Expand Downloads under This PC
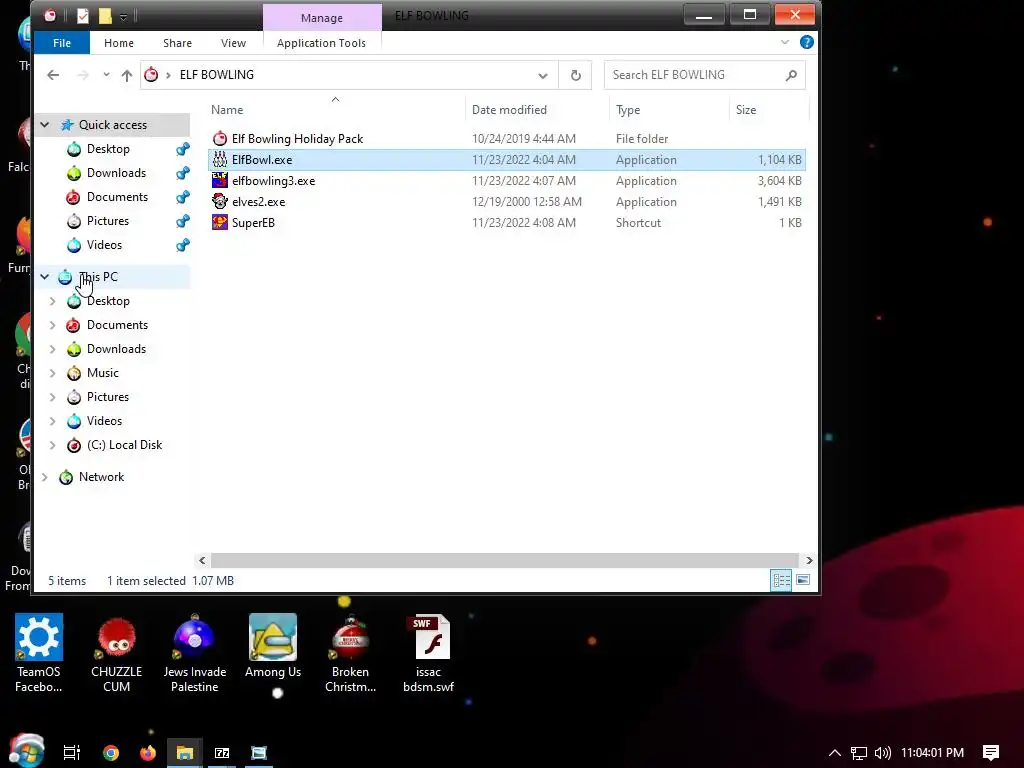This screenshot has height=768, width=1024. [53, 349]
